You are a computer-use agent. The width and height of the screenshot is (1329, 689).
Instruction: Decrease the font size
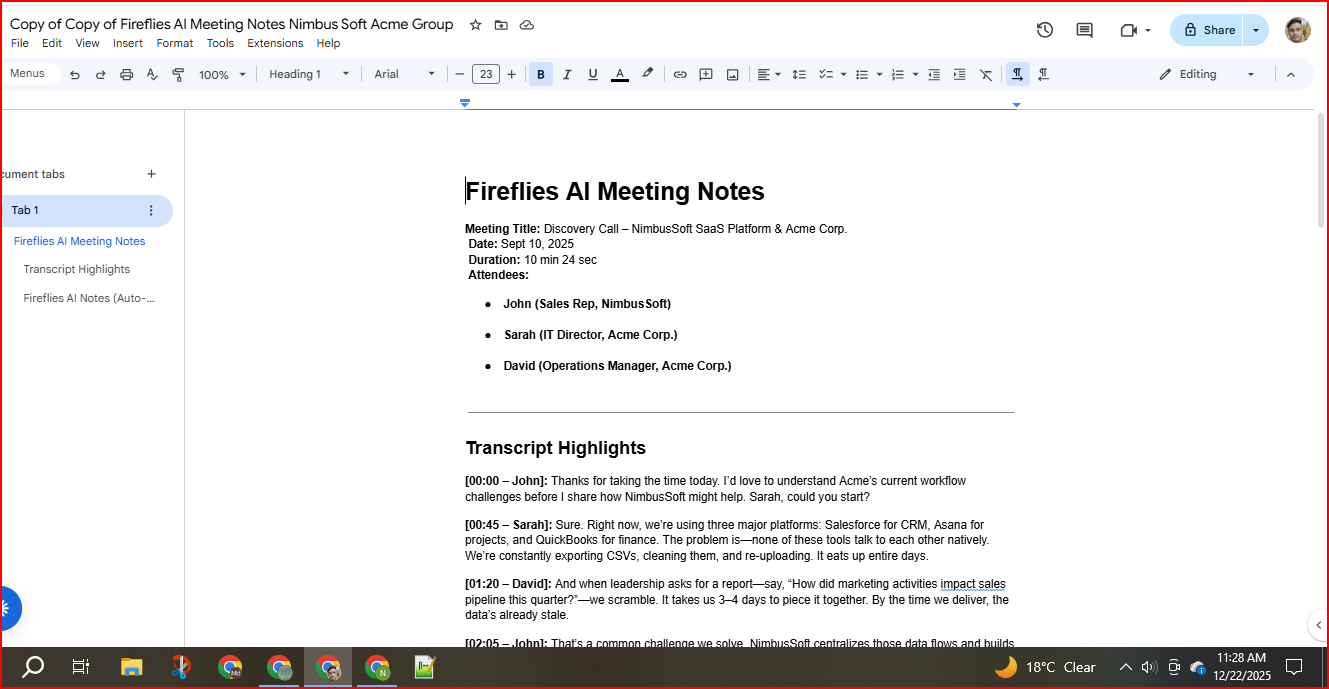460,74
